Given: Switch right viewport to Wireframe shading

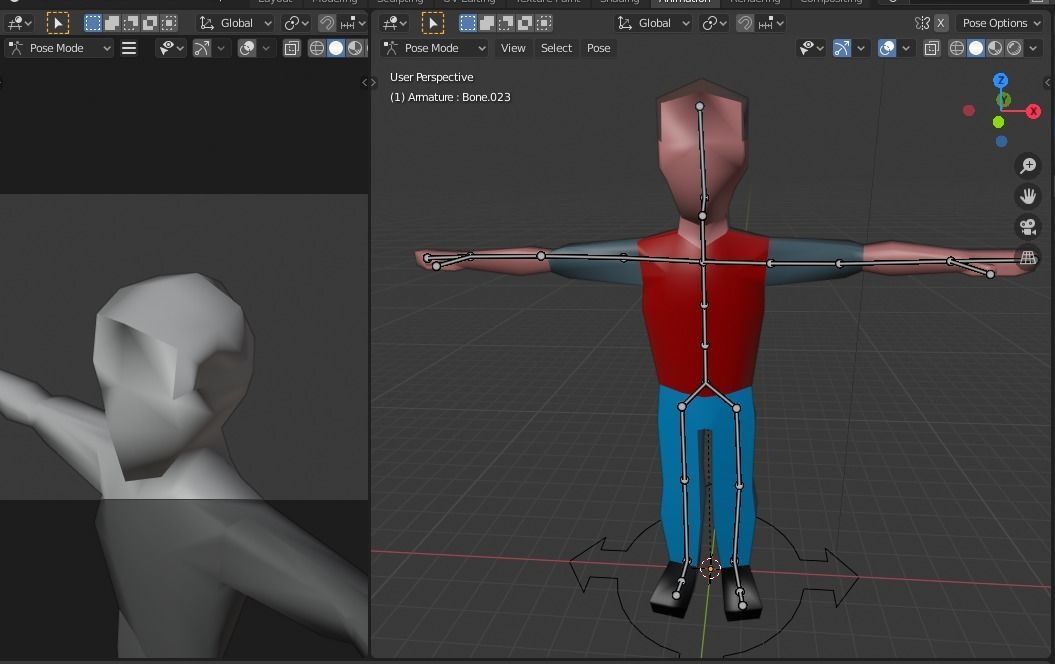Looking at the screenshot, I should click(957, 48).
